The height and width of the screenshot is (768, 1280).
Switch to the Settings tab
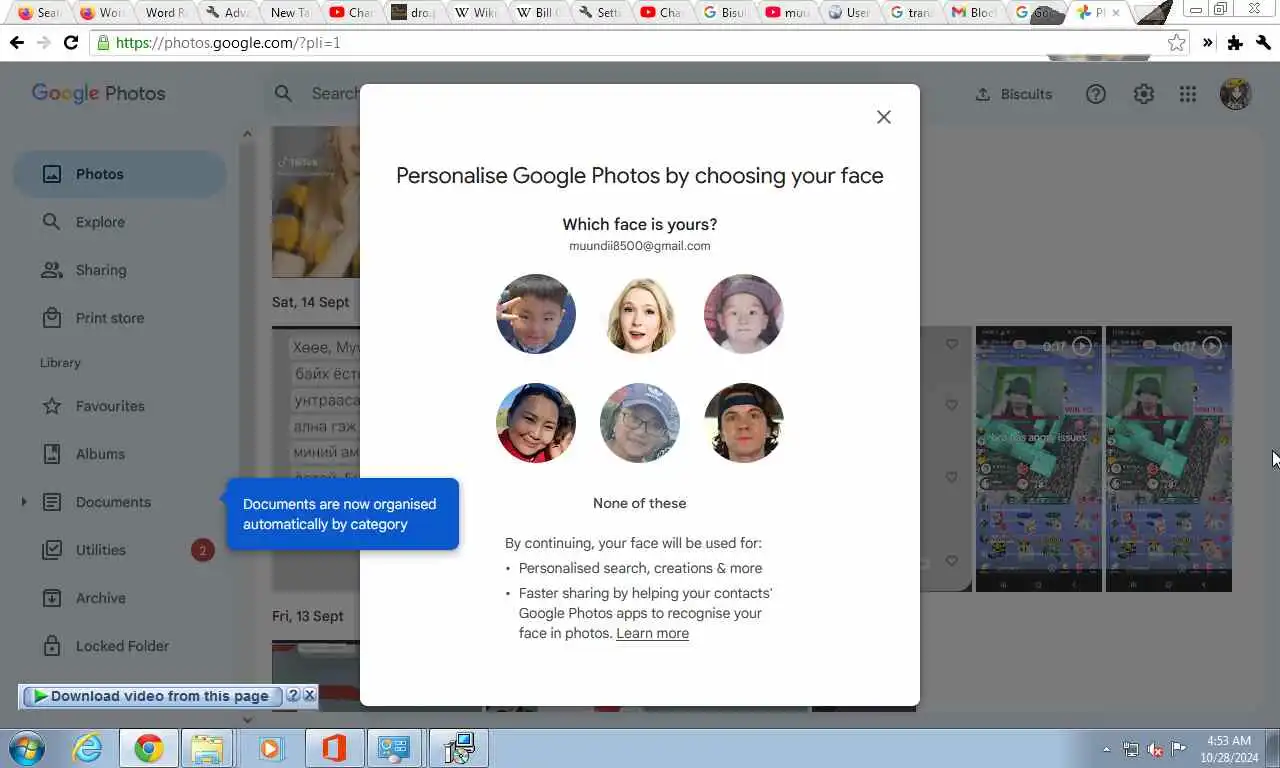(599, 13)
